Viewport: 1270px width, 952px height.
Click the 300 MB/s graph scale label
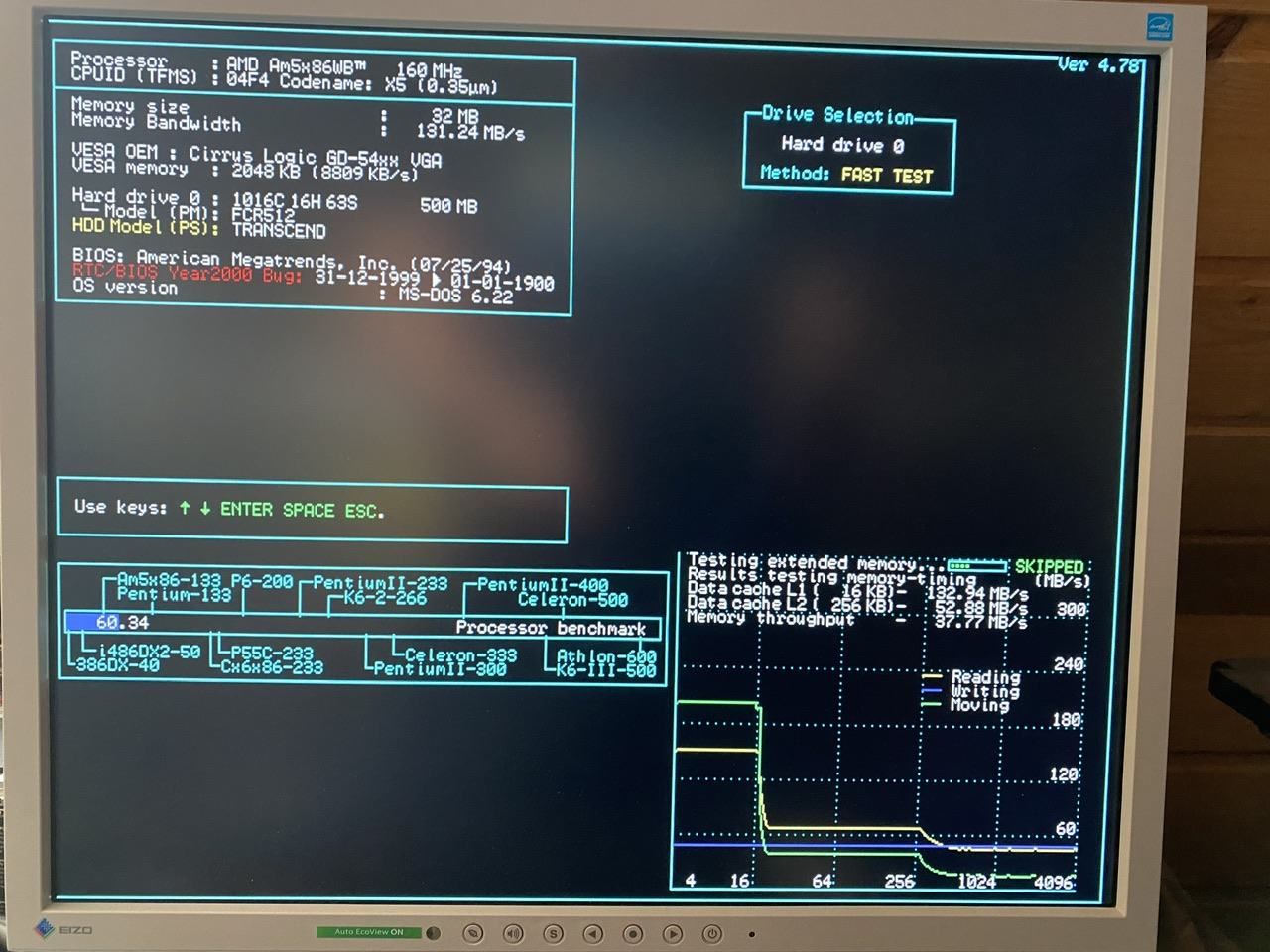pos(1071,609)
